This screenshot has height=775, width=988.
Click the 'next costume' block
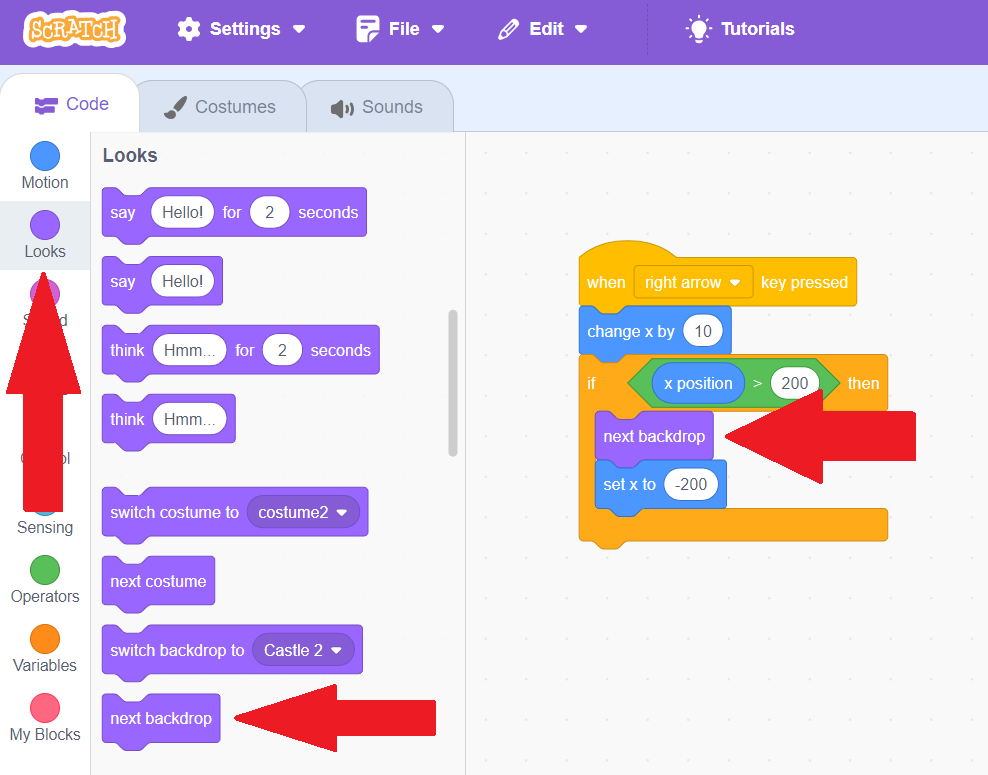point(158,582)
